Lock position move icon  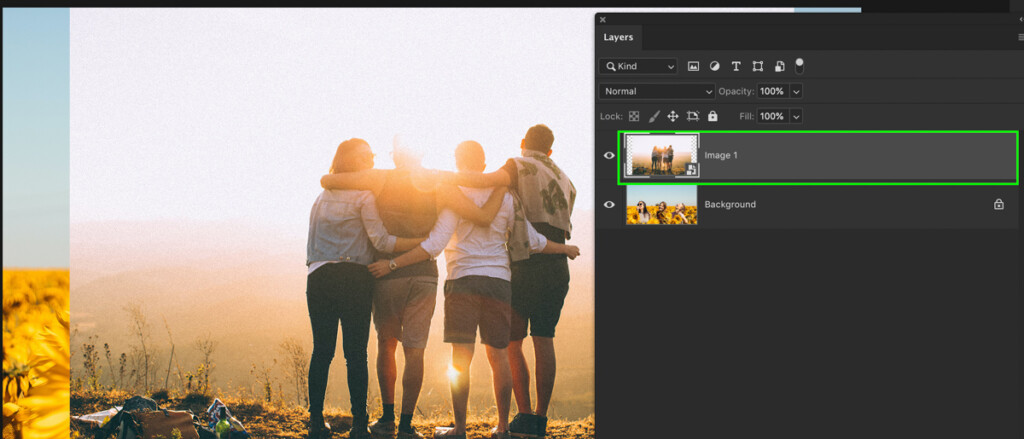coord(673,116)
